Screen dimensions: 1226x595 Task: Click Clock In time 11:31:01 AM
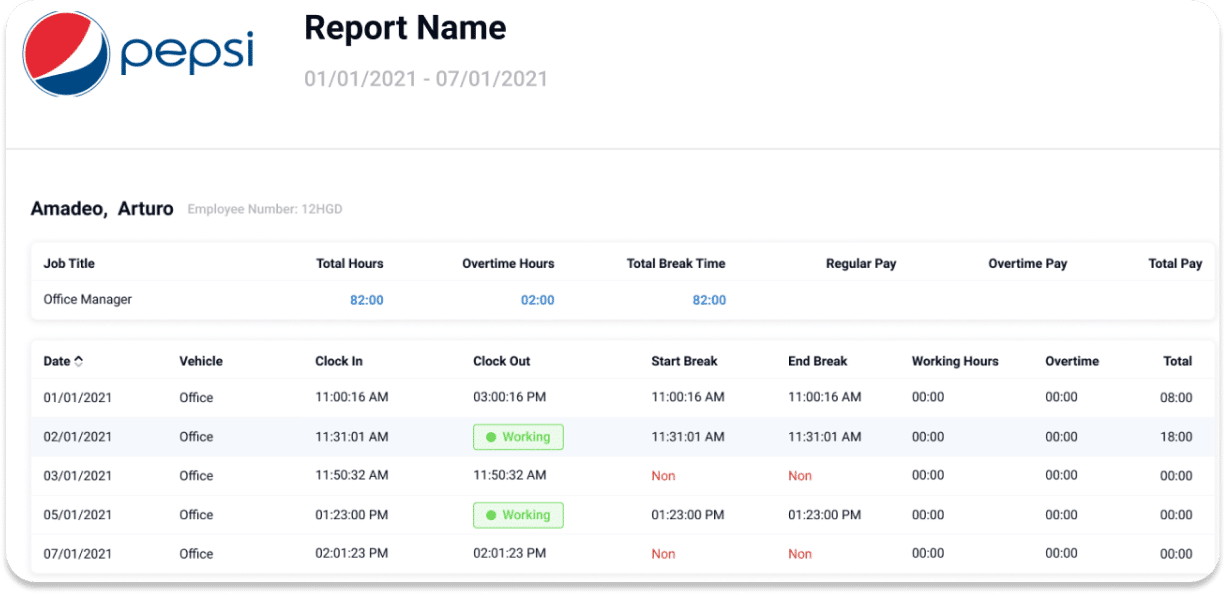[352, 437]
